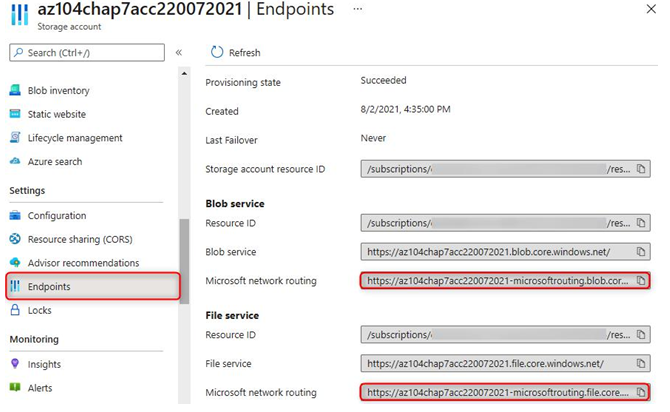
Task: Click the Refresh circular arrow icon
Action: 217,52
